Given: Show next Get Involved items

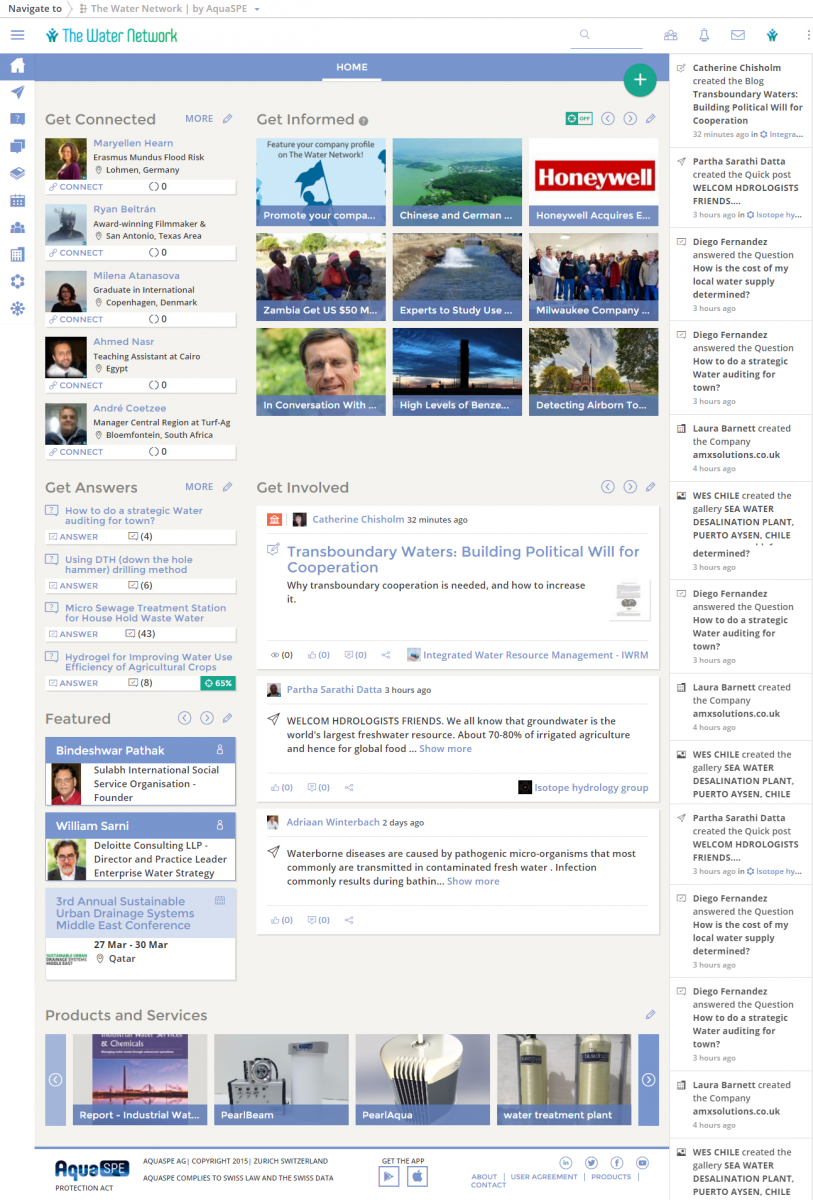Looking at the screenshot, I should [x=630, y=487].
